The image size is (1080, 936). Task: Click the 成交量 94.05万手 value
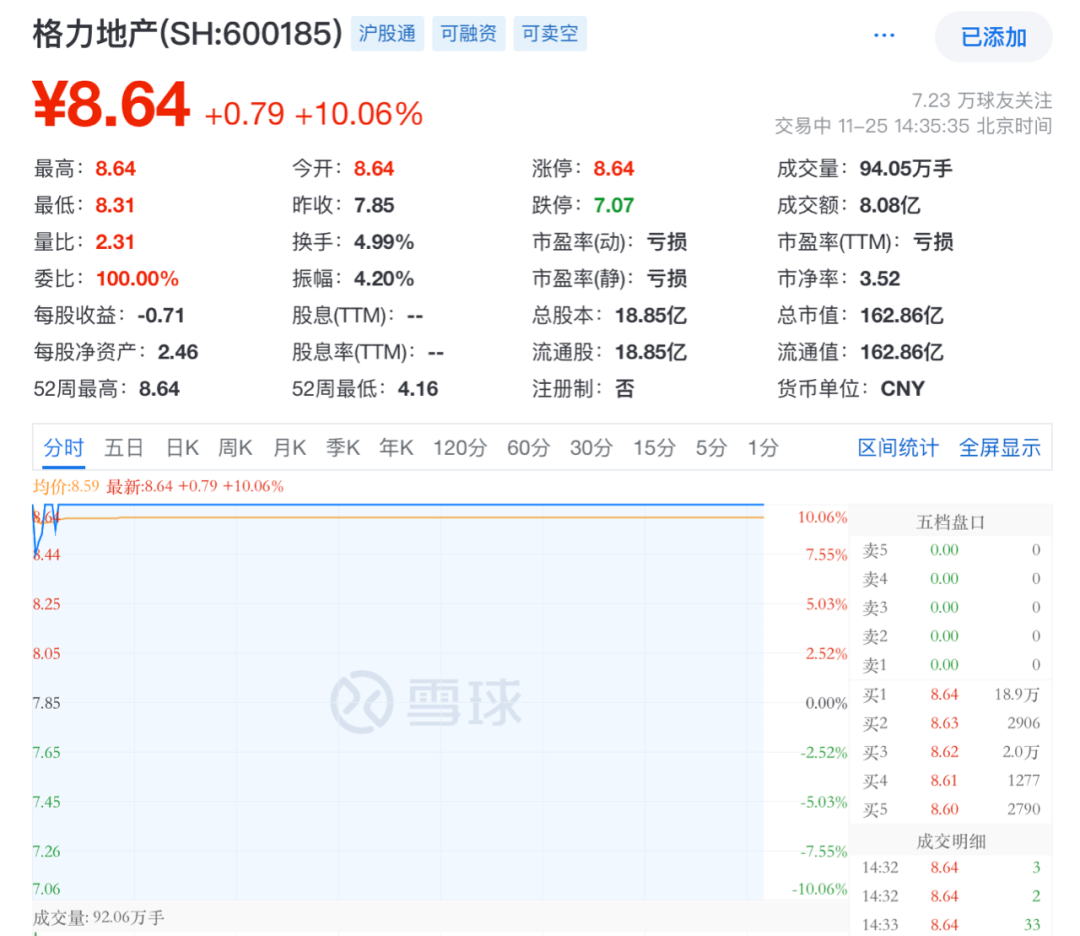[x=906, y=168]
